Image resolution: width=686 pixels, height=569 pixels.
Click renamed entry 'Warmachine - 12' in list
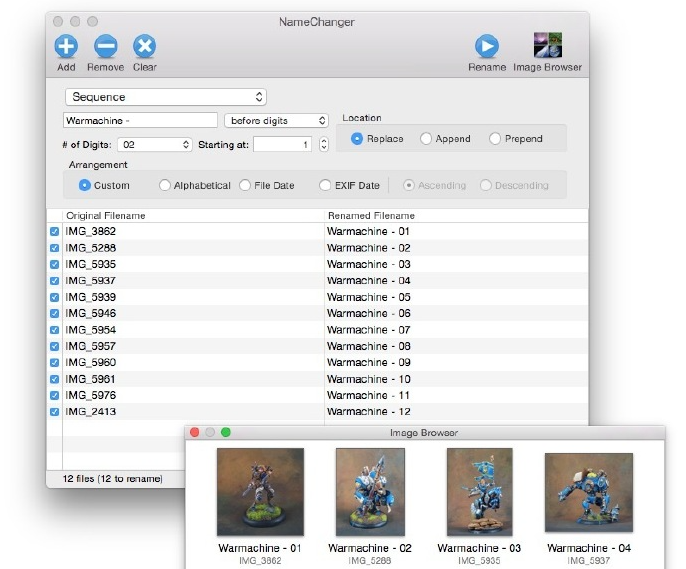pos(368,412)
